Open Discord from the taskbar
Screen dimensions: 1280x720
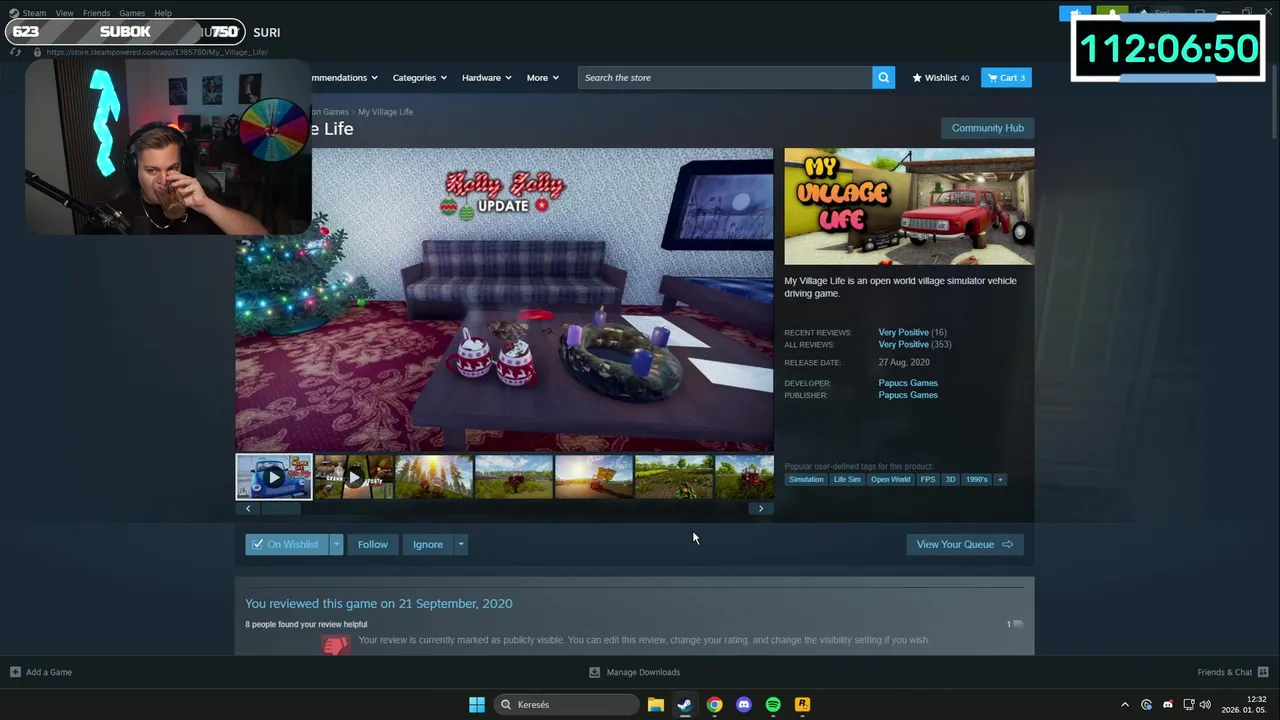pyautogui.click(x=743, y=704)
